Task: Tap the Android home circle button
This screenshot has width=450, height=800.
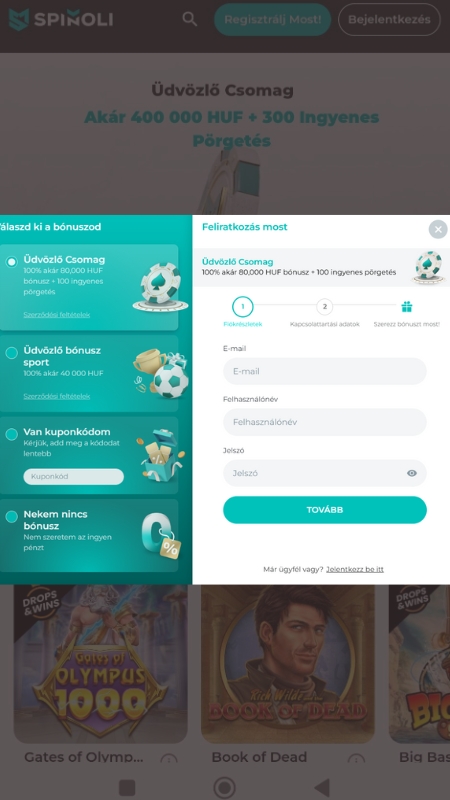Action: pos(224,787)
